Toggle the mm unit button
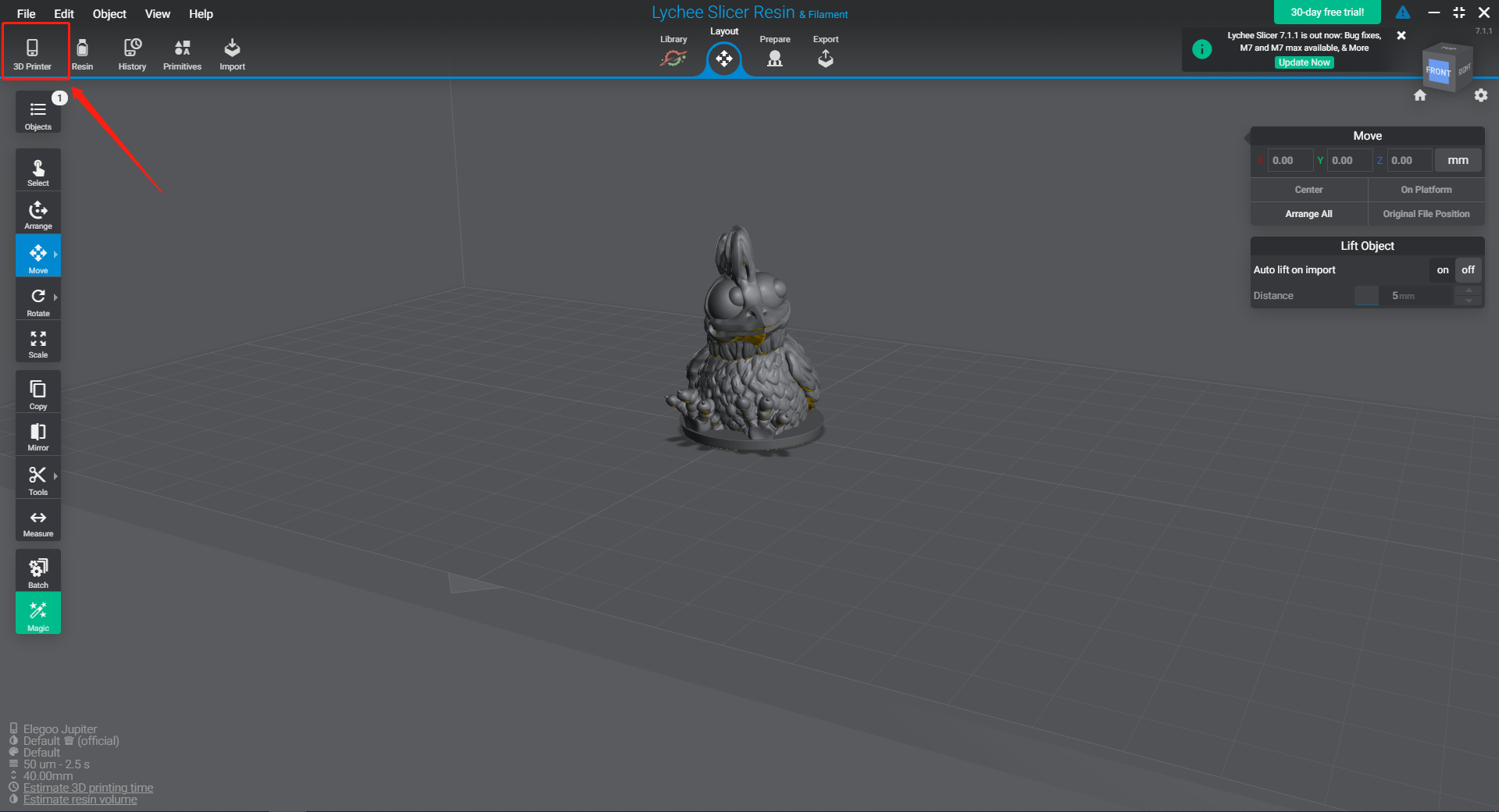The width and height of the screenshot is (1499, 812). [1458, 160]
